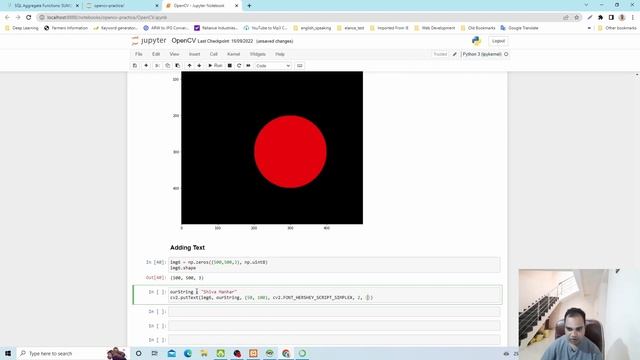
Task: Cut the selected cells
Action: (x=157, y=66)
